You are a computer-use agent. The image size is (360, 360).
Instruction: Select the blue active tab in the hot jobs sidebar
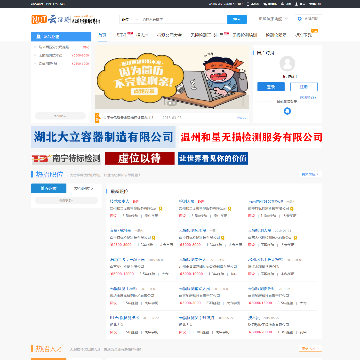pos(48,188)
